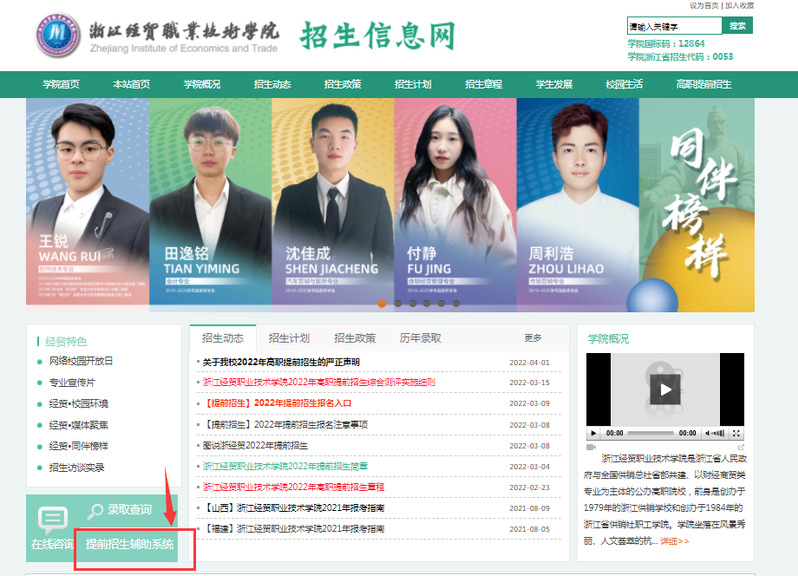
Task: Switch to the 招生政策 tab in the news panel
Action: tap(354, 338)
